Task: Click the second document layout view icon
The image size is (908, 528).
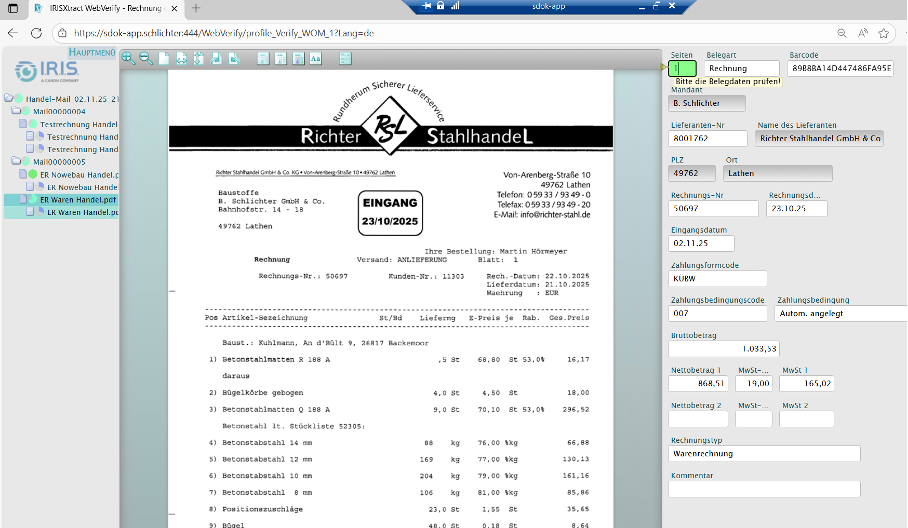Action: (x=281, y=58)
